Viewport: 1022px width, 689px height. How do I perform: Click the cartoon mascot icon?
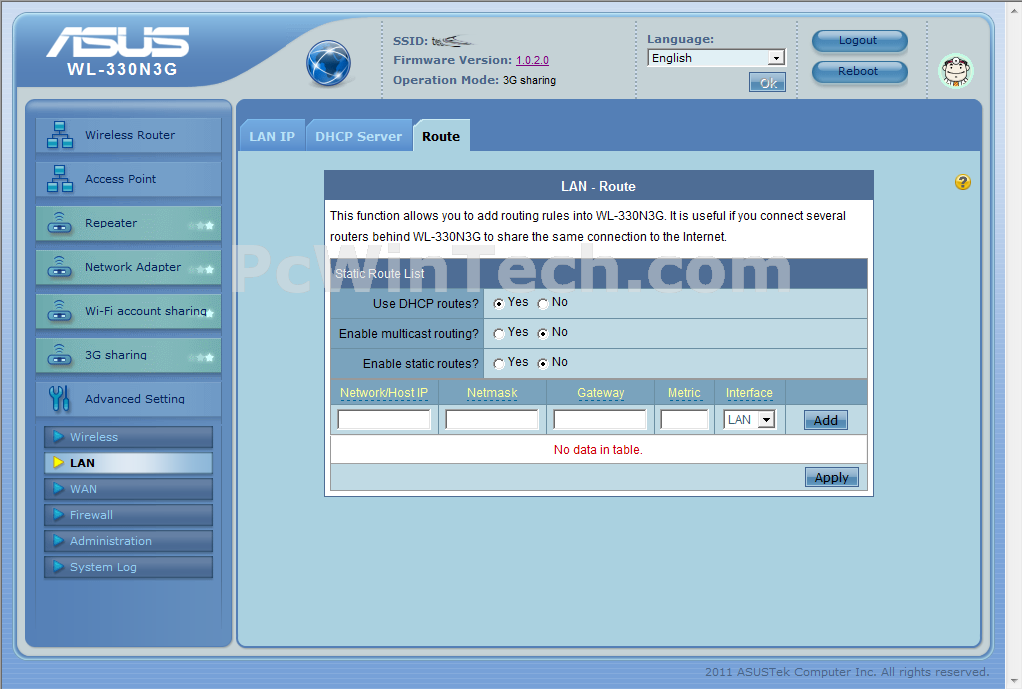point(956,71)
